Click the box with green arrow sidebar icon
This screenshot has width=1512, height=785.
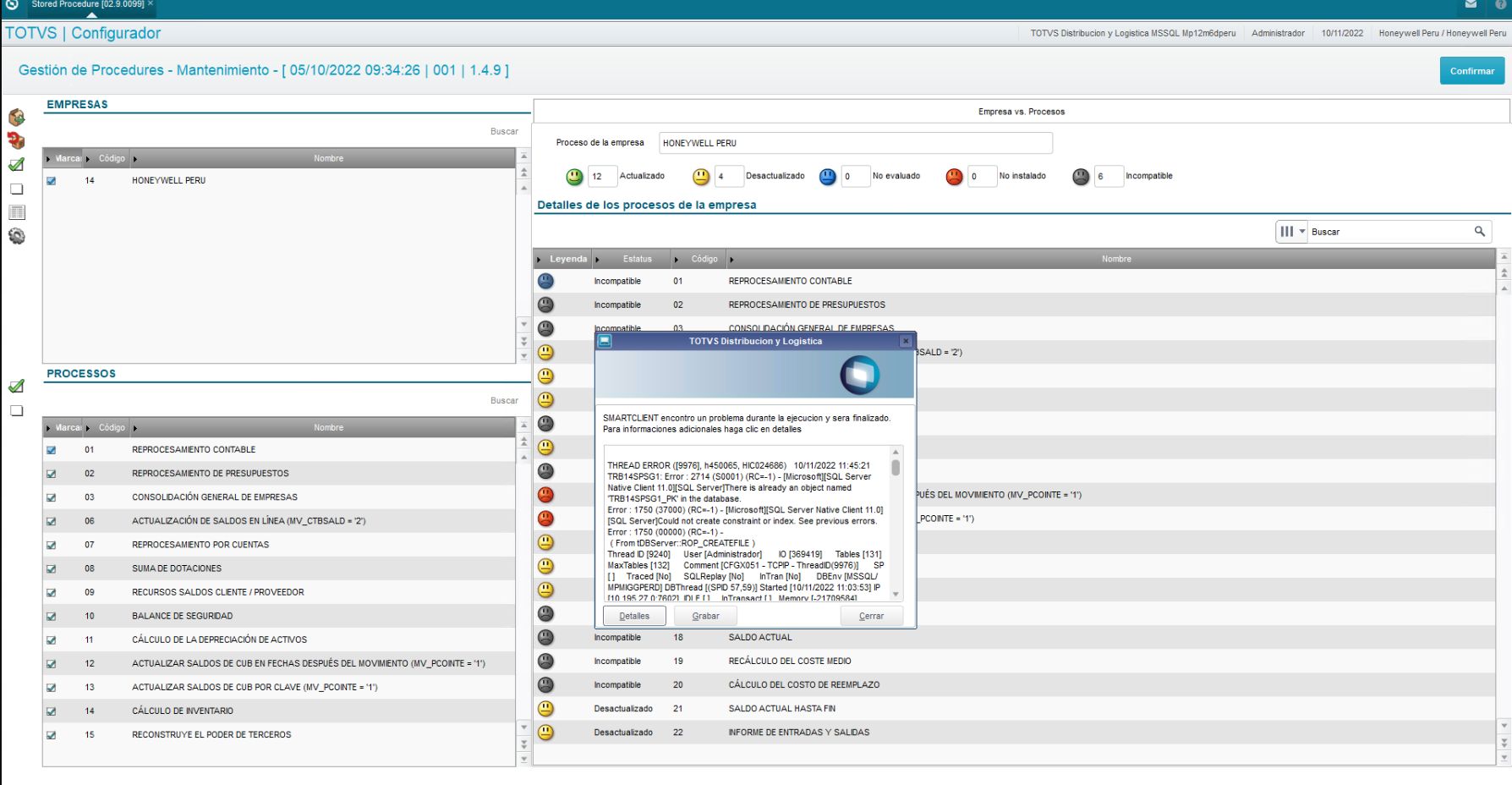(16, 118)
